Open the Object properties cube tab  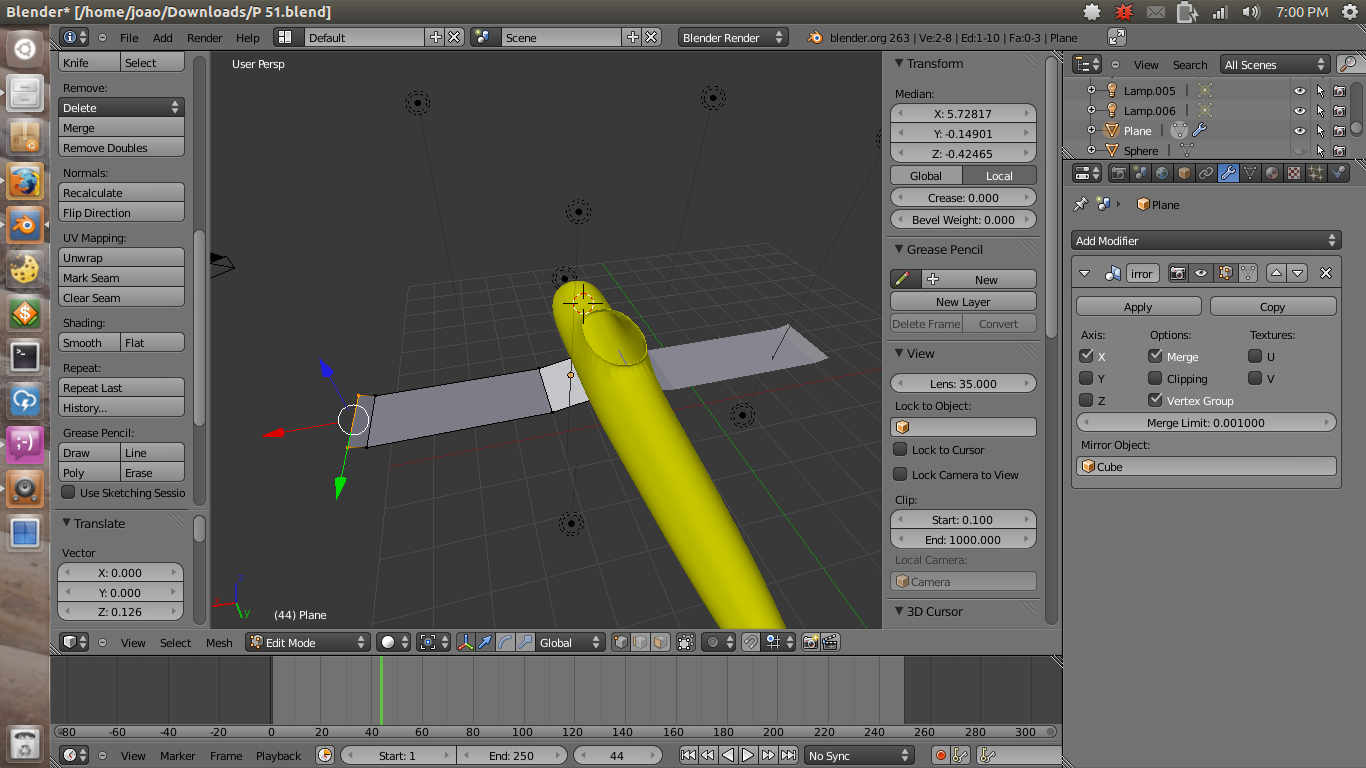pyautogui.click(x=1184, y=173)
